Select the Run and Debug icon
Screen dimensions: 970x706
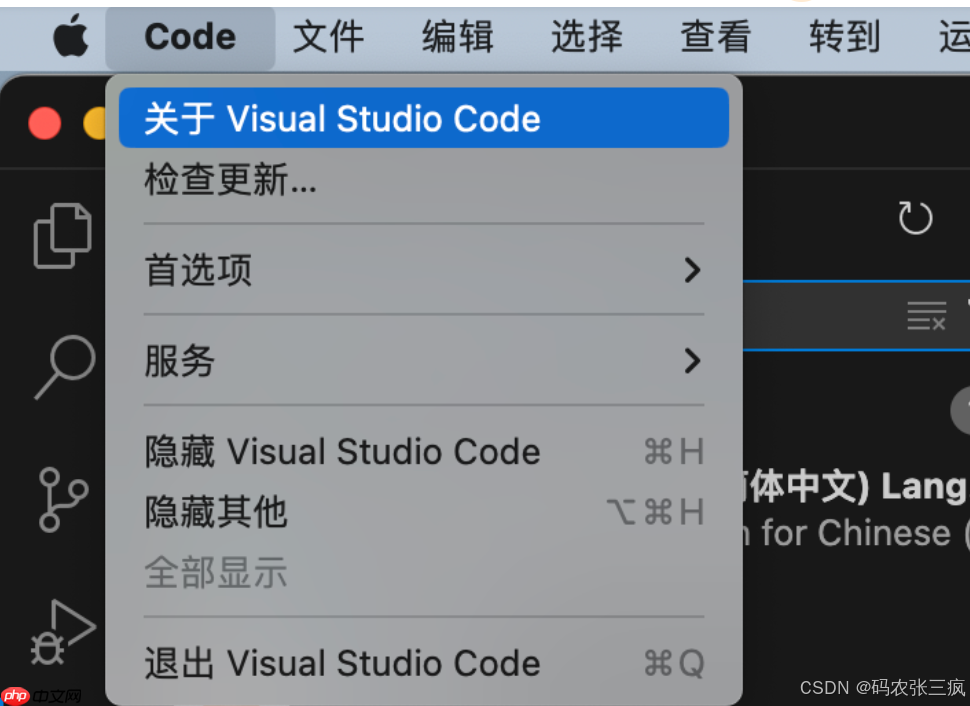coord(62,630)
